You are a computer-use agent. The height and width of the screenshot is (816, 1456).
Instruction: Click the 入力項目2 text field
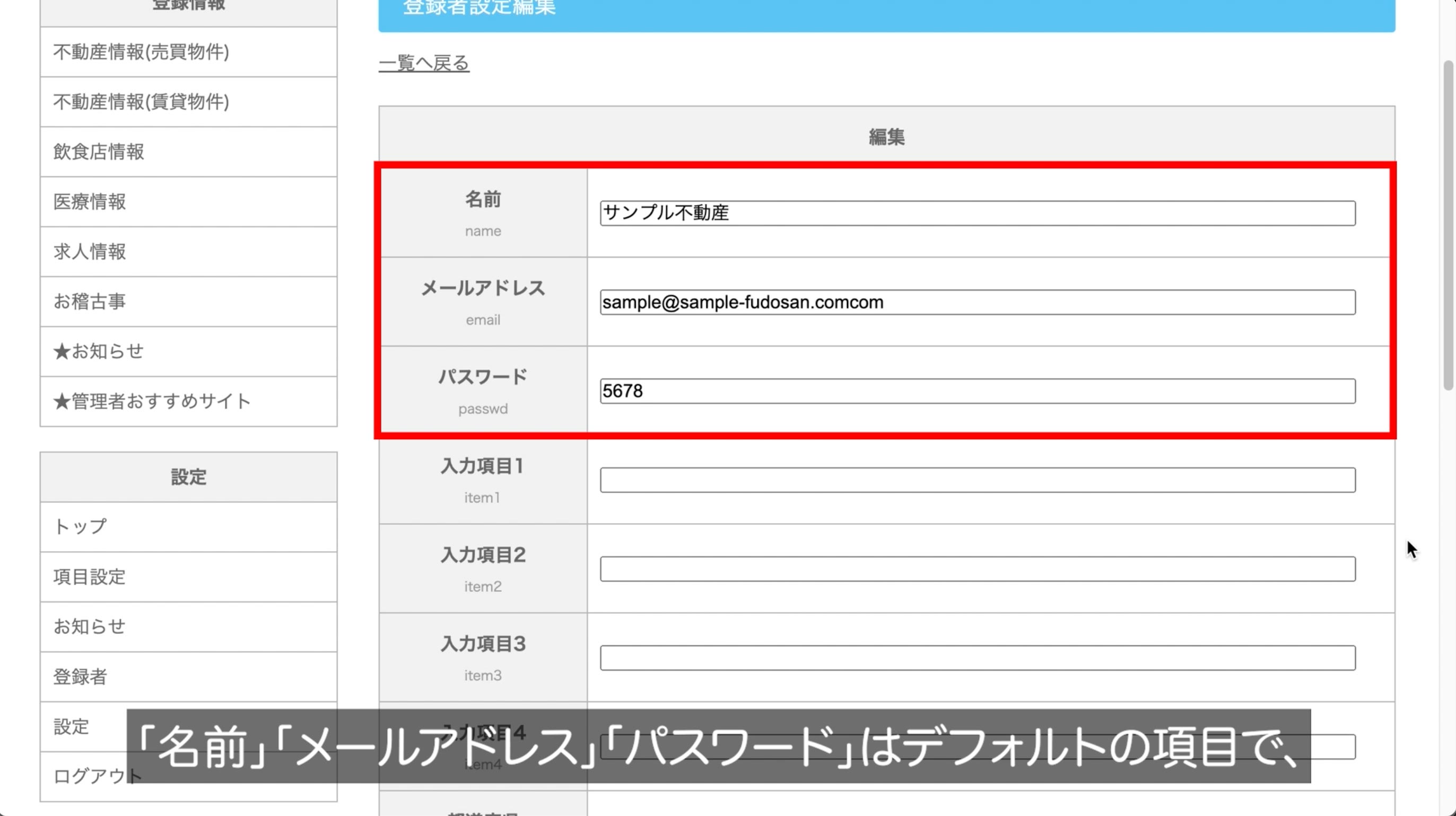pos(977,569)
